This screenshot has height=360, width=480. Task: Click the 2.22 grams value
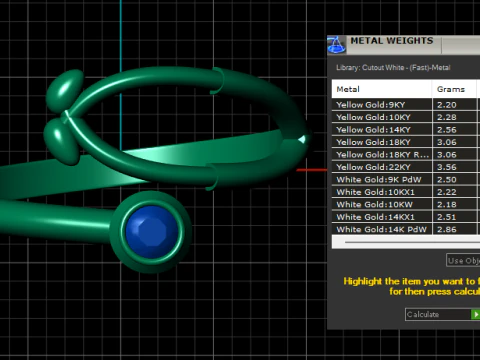pos(447,192)
